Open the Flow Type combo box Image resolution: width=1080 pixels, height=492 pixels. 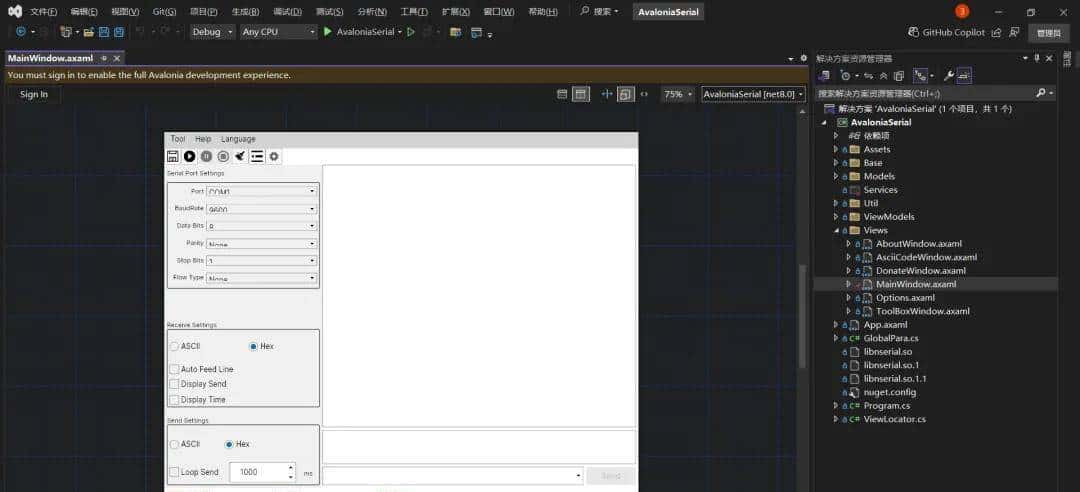click(262, 278)
